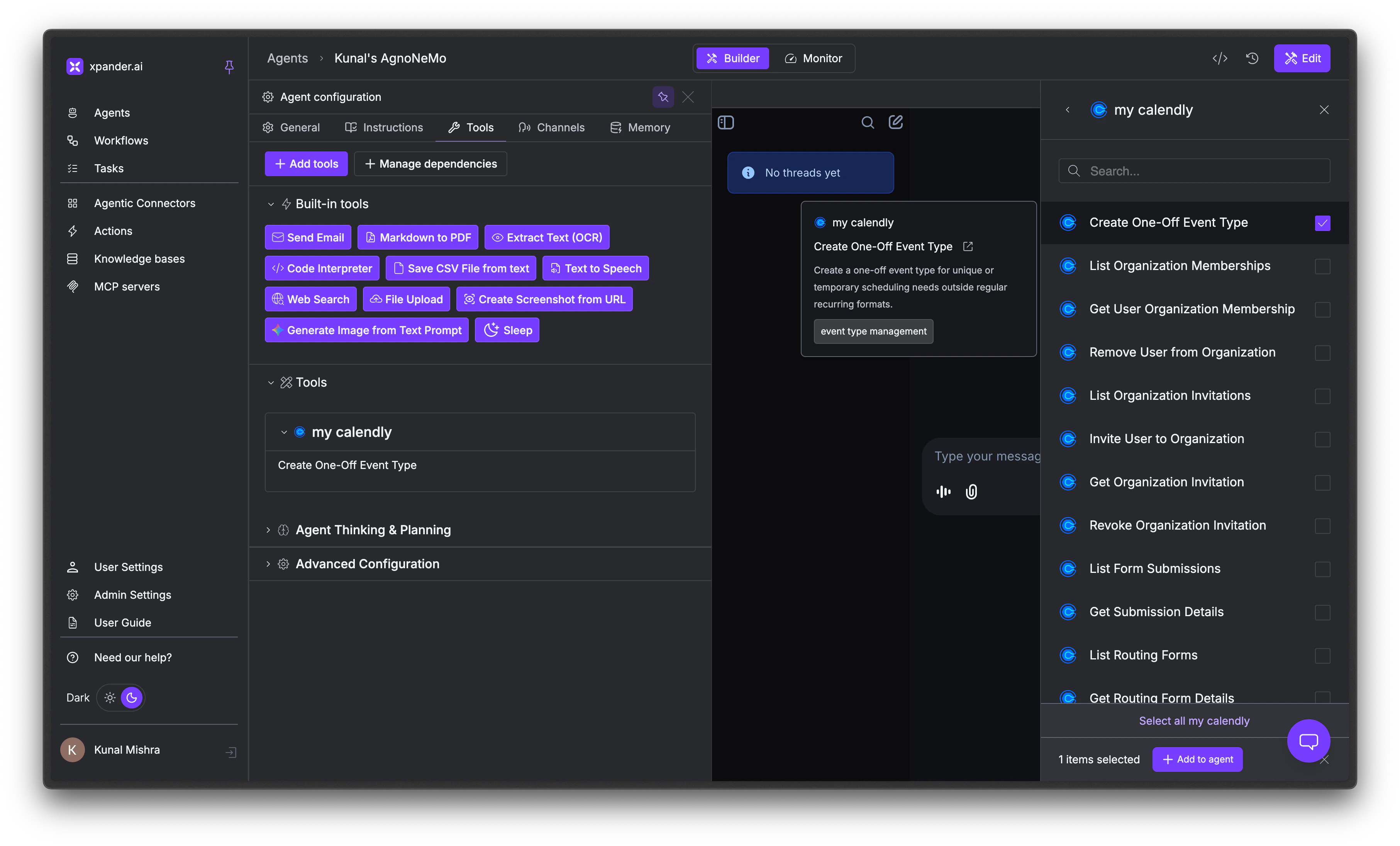Collapse the Built-in tools section

[x=271, y=204]
